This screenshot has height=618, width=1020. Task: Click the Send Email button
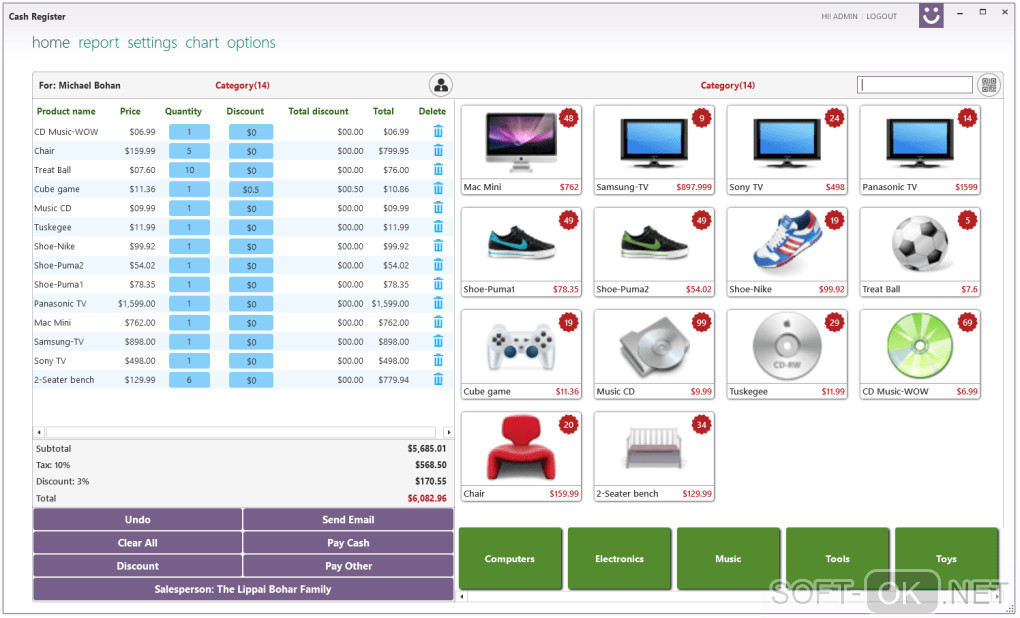click(348, 520)
